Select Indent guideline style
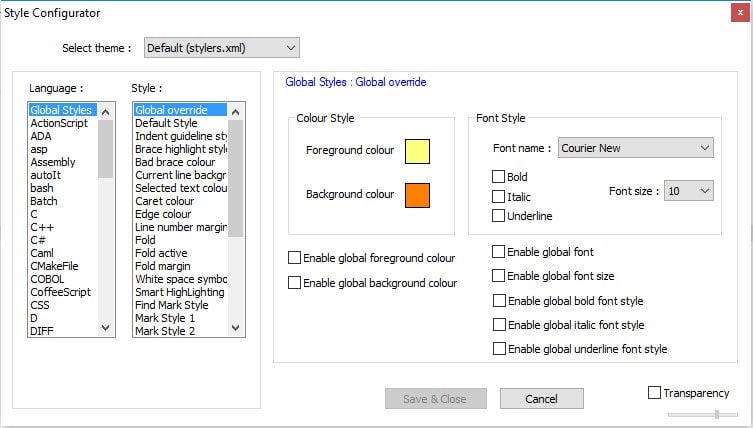The image size is (753, 428). (x=180, y=136)
